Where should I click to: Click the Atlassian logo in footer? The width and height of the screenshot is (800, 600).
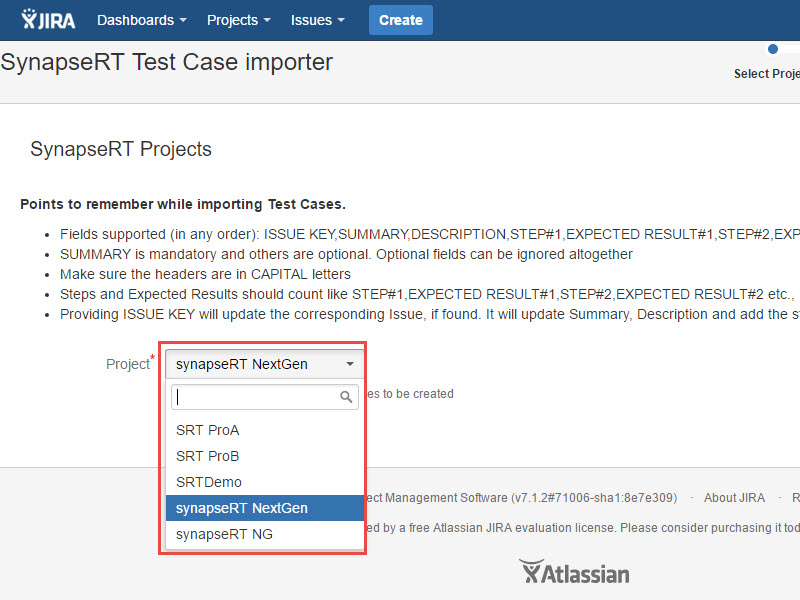[574, 573]
